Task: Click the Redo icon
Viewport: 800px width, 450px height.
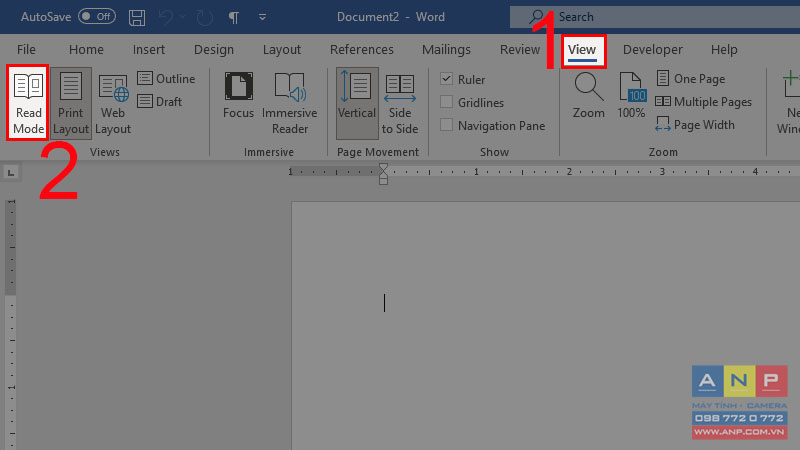Action: coord(205,17)
